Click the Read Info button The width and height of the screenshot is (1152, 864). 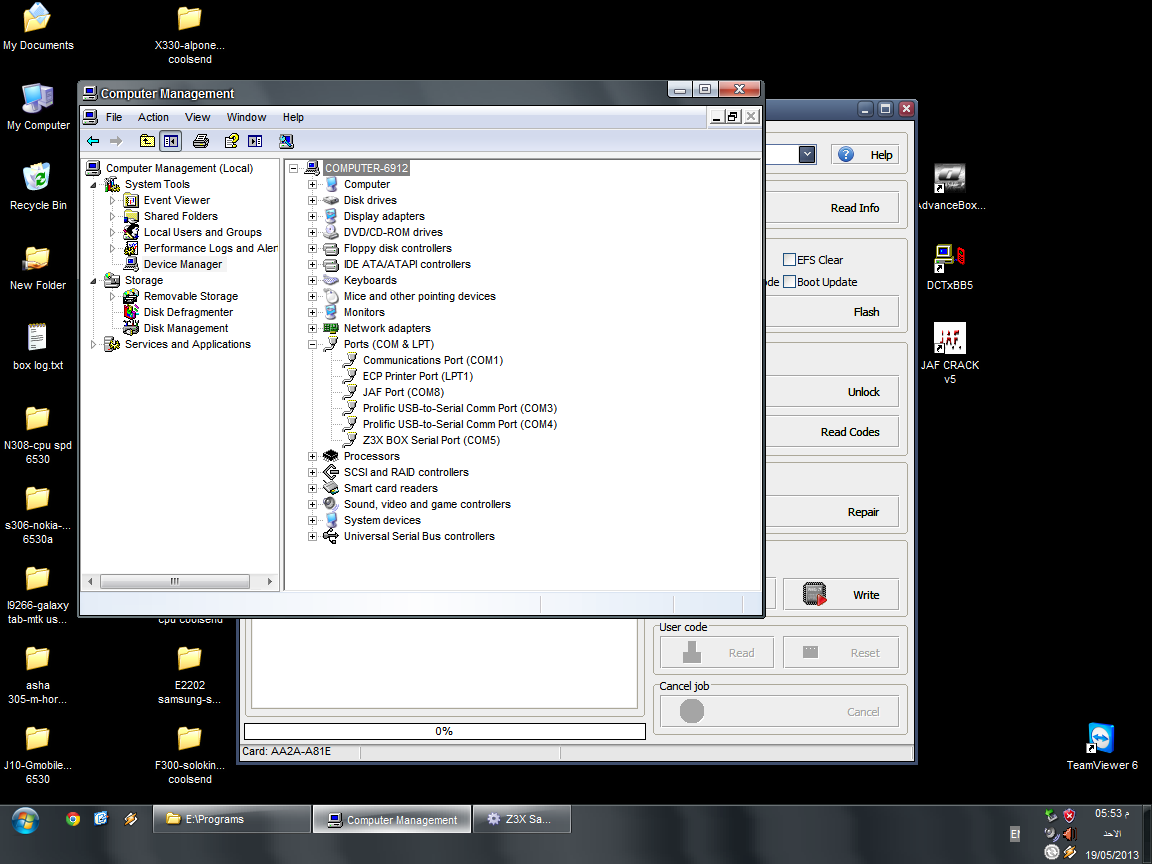coord(831,208)
